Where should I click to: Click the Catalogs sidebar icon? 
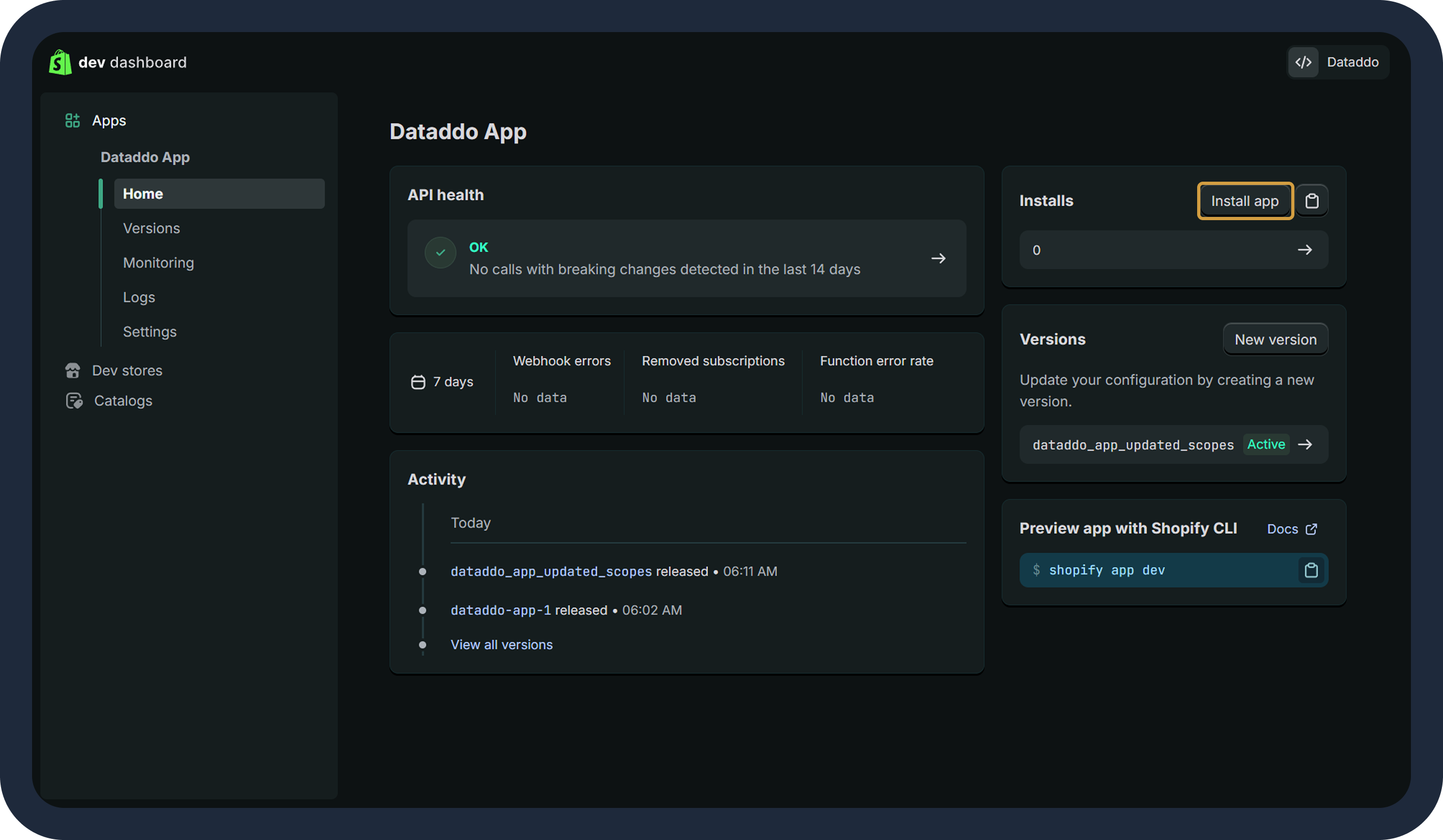coord(73,400)
